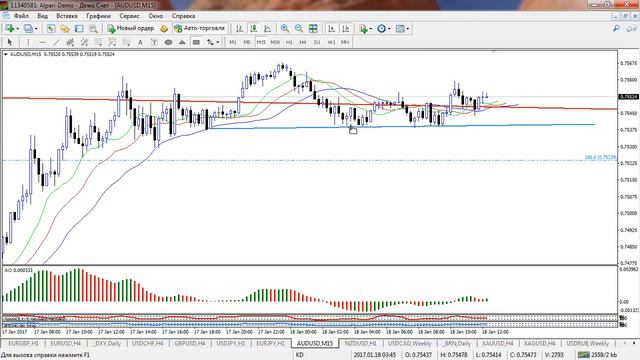Toggle the Terminal window icon

click(x=79, y=29)
